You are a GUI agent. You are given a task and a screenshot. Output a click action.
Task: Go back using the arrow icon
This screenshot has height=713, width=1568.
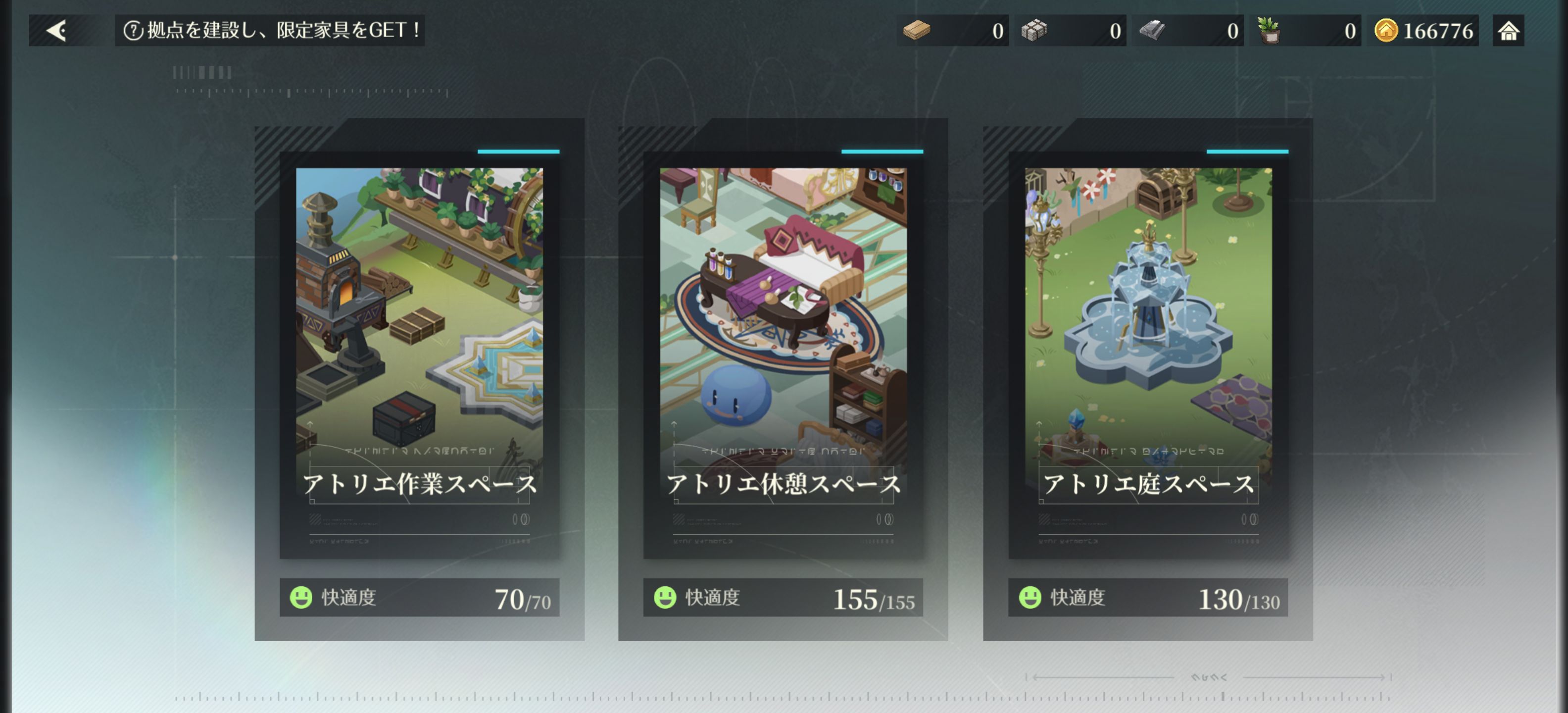pos(57,30)
